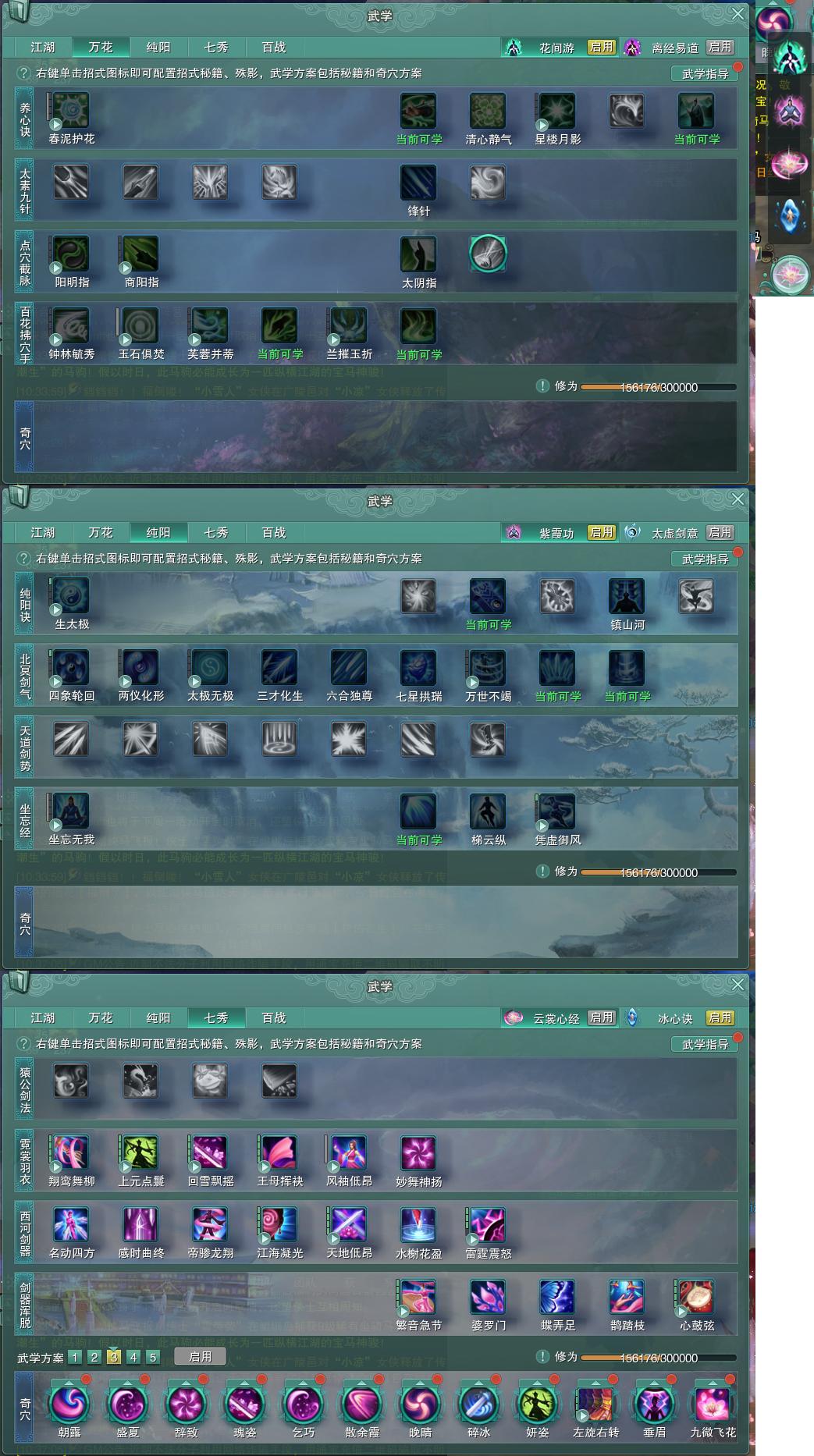This screenshot has width=814, height=1456.
Task: Click the 繁音急节 skill icon
Action: coord(418,1298)
